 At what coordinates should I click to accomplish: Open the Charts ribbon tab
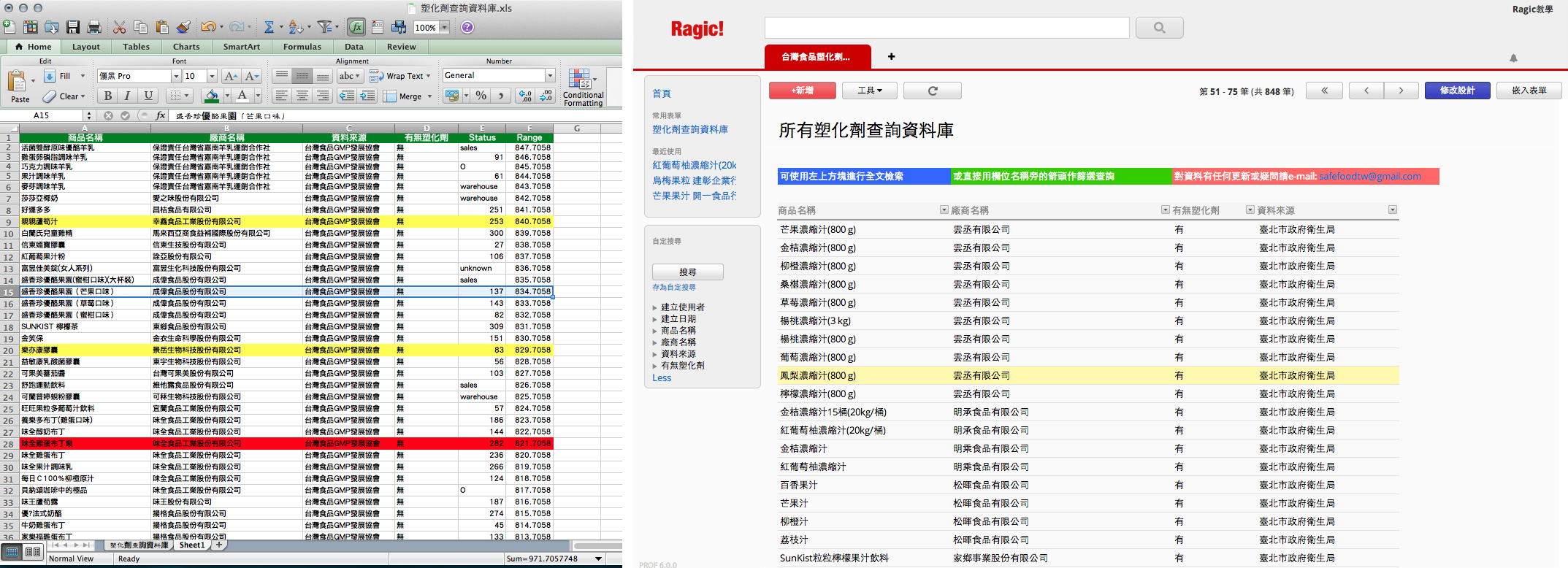coord(186,47)
